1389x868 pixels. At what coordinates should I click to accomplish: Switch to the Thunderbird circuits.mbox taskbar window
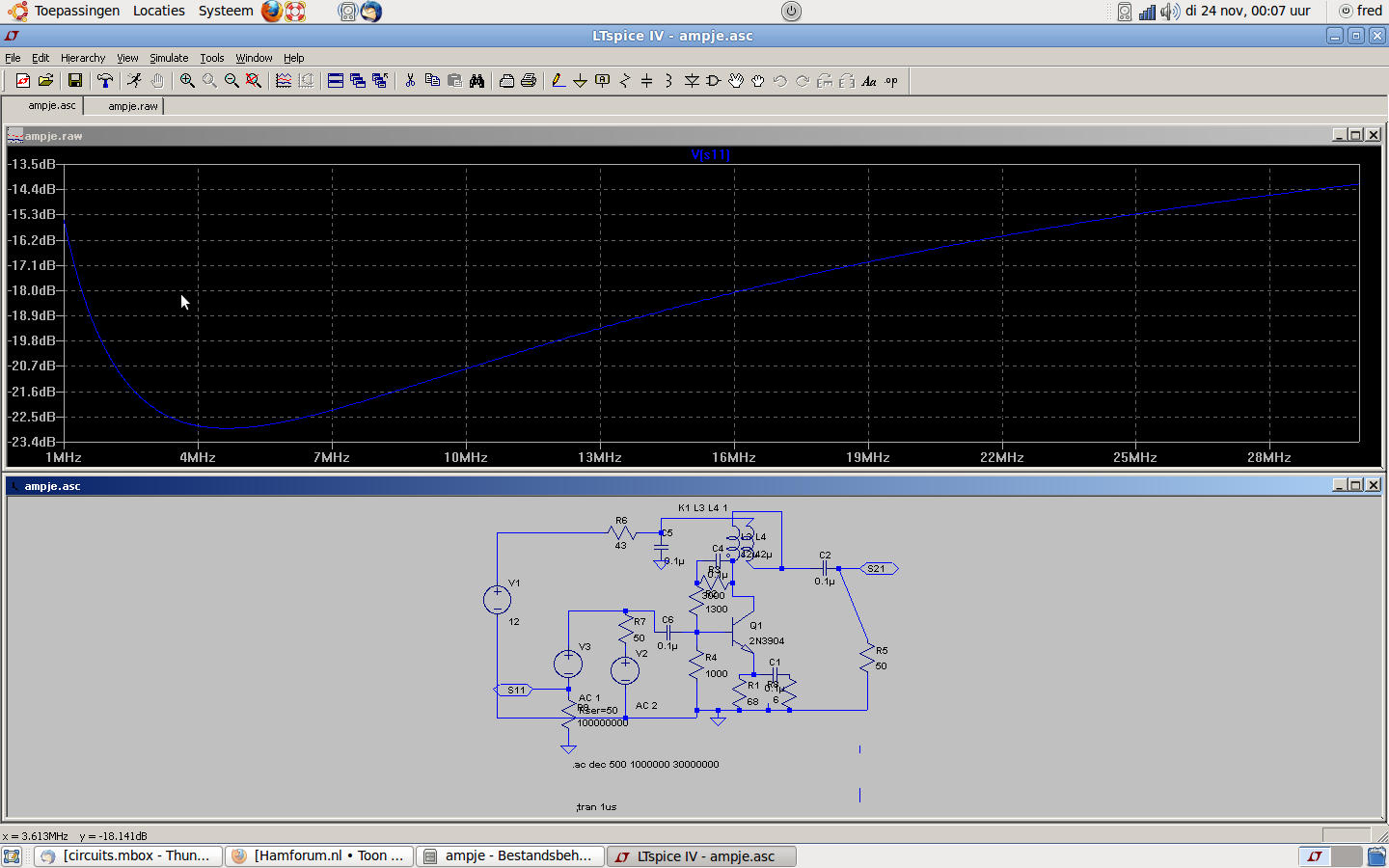pyautogui.click(x=129, y=856)
